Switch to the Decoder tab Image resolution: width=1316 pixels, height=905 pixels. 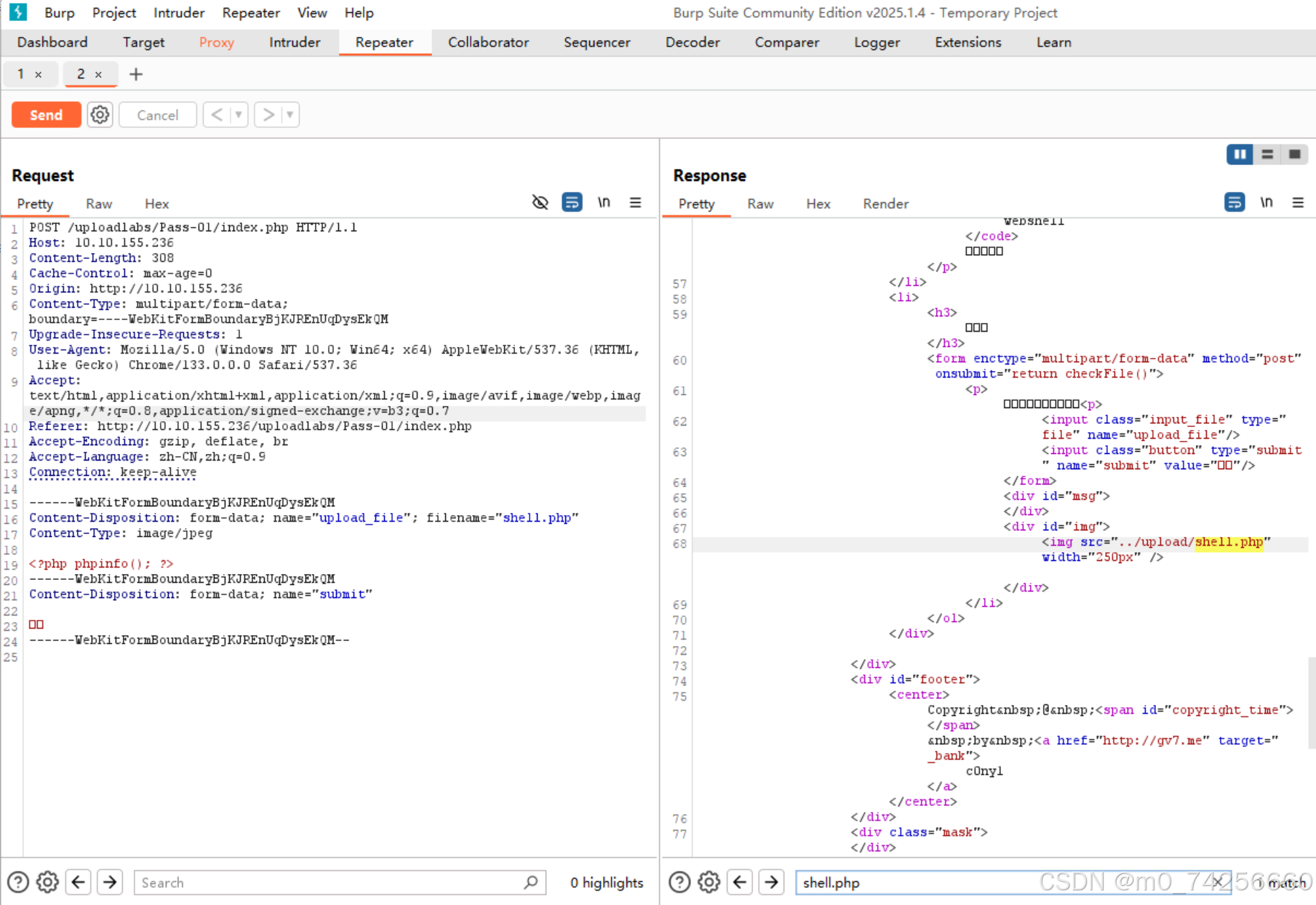[693, 42]
